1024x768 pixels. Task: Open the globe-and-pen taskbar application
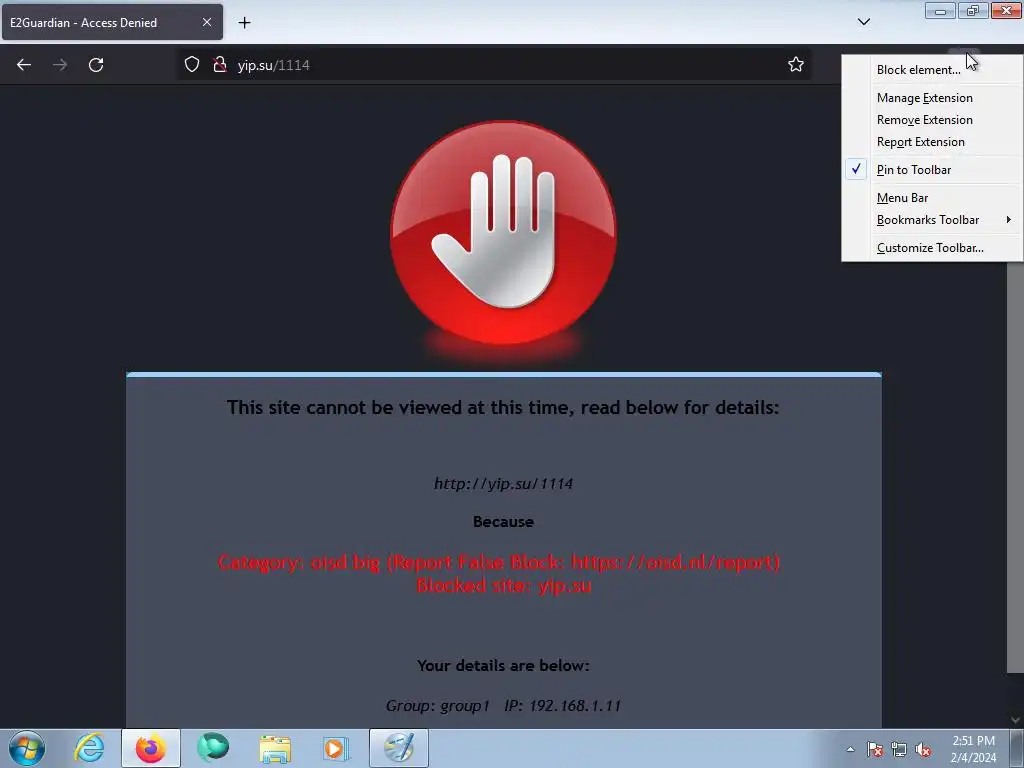coord(398,748)
